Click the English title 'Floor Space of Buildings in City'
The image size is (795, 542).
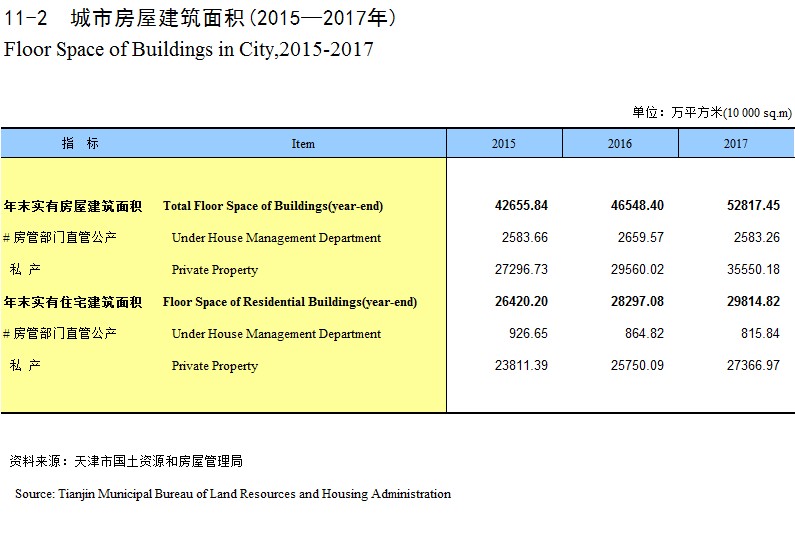[139, 50]
